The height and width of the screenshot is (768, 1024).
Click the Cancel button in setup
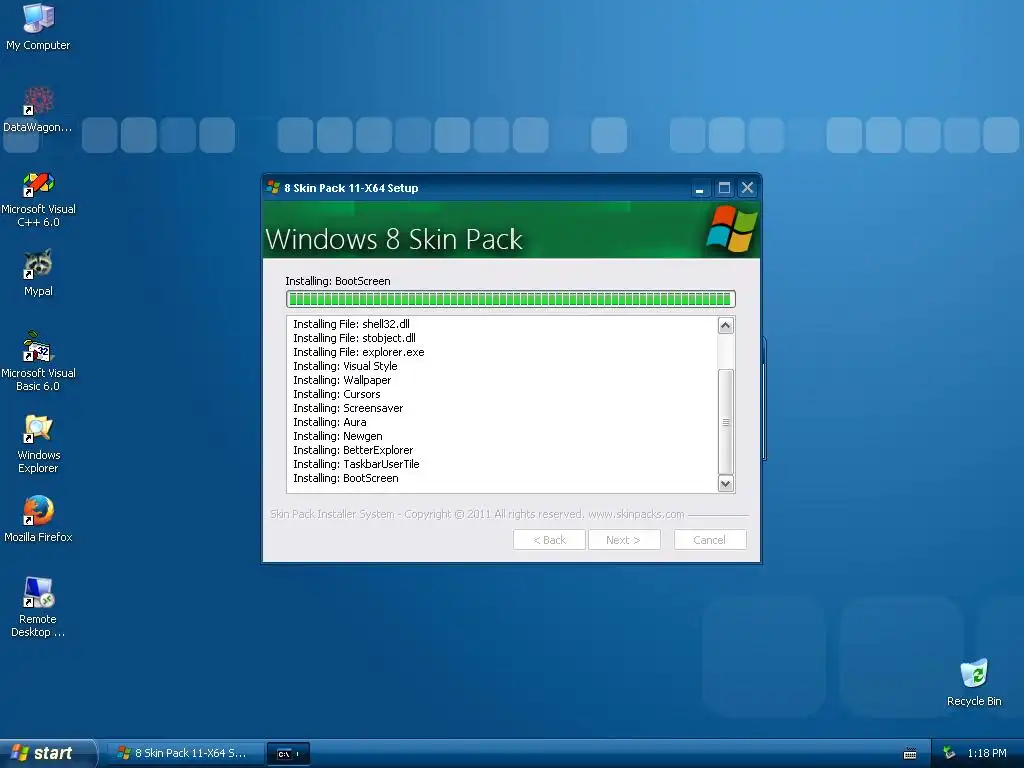[x=710, y=540]
